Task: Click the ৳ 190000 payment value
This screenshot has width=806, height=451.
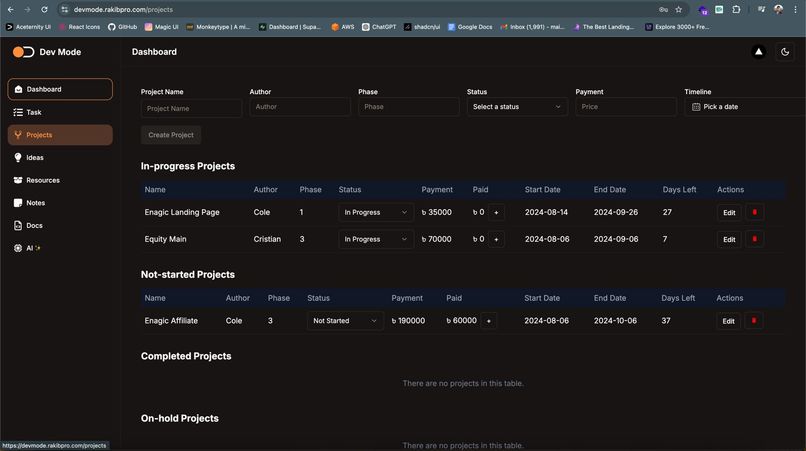Action: (408, 321)
